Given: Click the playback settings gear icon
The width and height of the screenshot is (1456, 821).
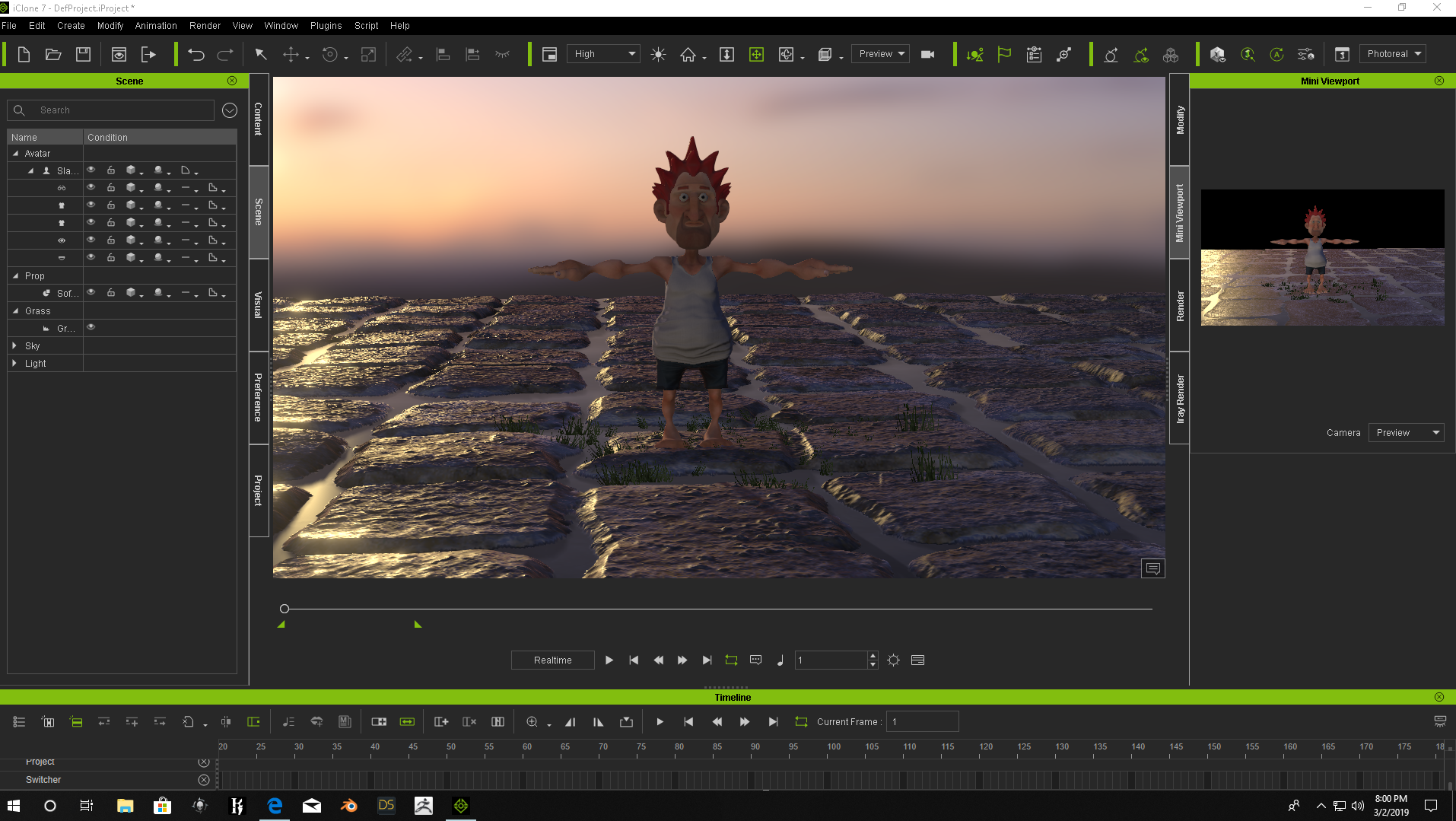Looking at the screenshot, I should (x=894, y=660).
